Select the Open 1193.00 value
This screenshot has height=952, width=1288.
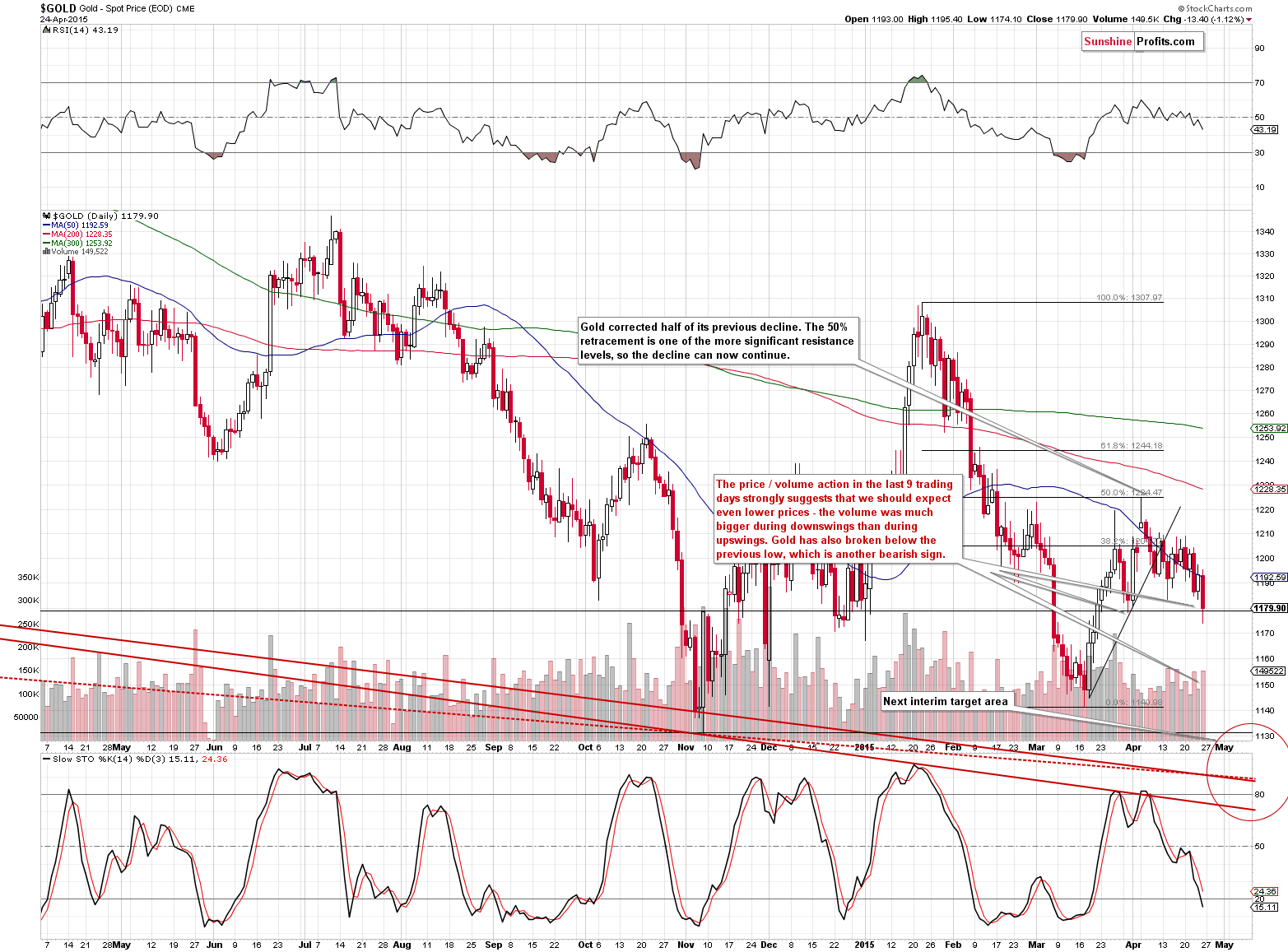tap(873, 19)
